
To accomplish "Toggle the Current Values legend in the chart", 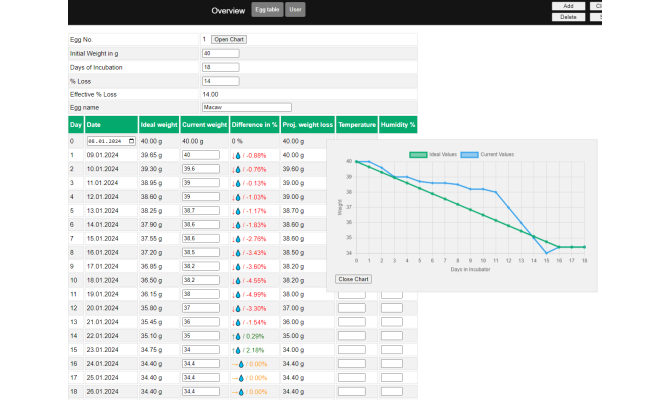I will pos(487,155).
